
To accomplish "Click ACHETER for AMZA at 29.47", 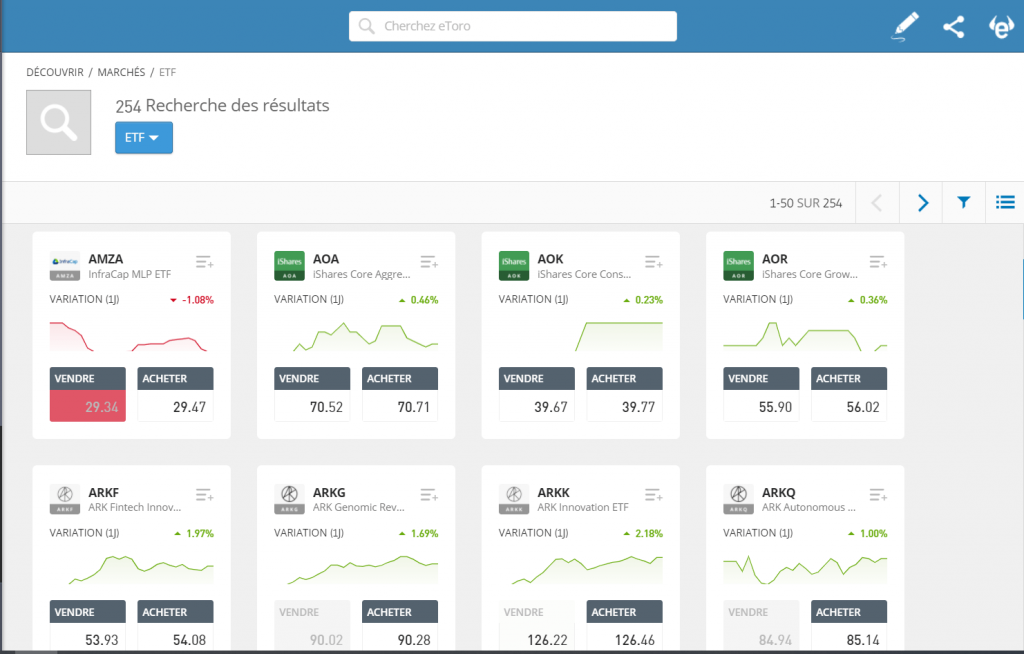I will pyautogui.click(x=175, y=394).
